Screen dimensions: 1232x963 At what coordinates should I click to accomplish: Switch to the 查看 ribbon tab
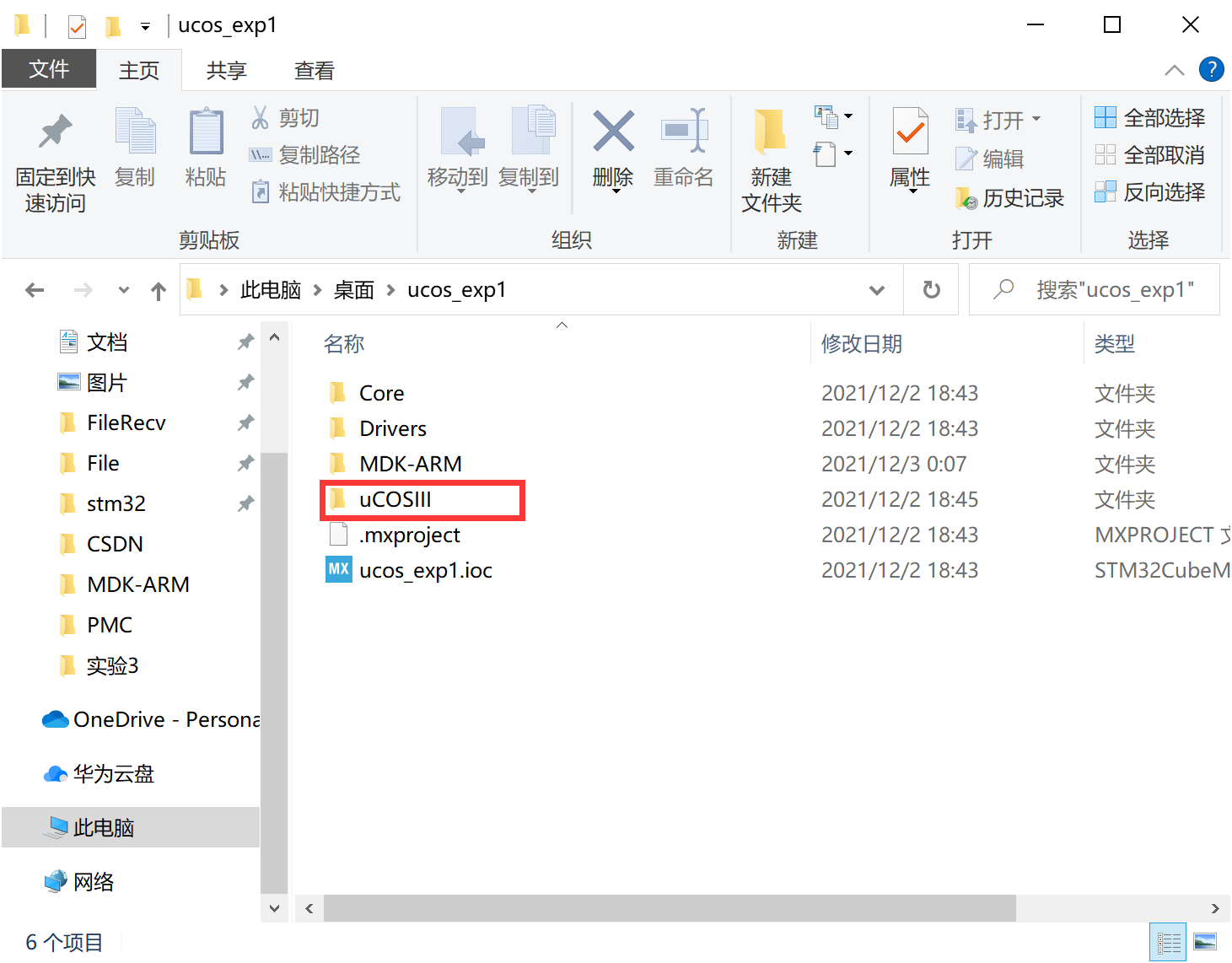coord(313,70)
